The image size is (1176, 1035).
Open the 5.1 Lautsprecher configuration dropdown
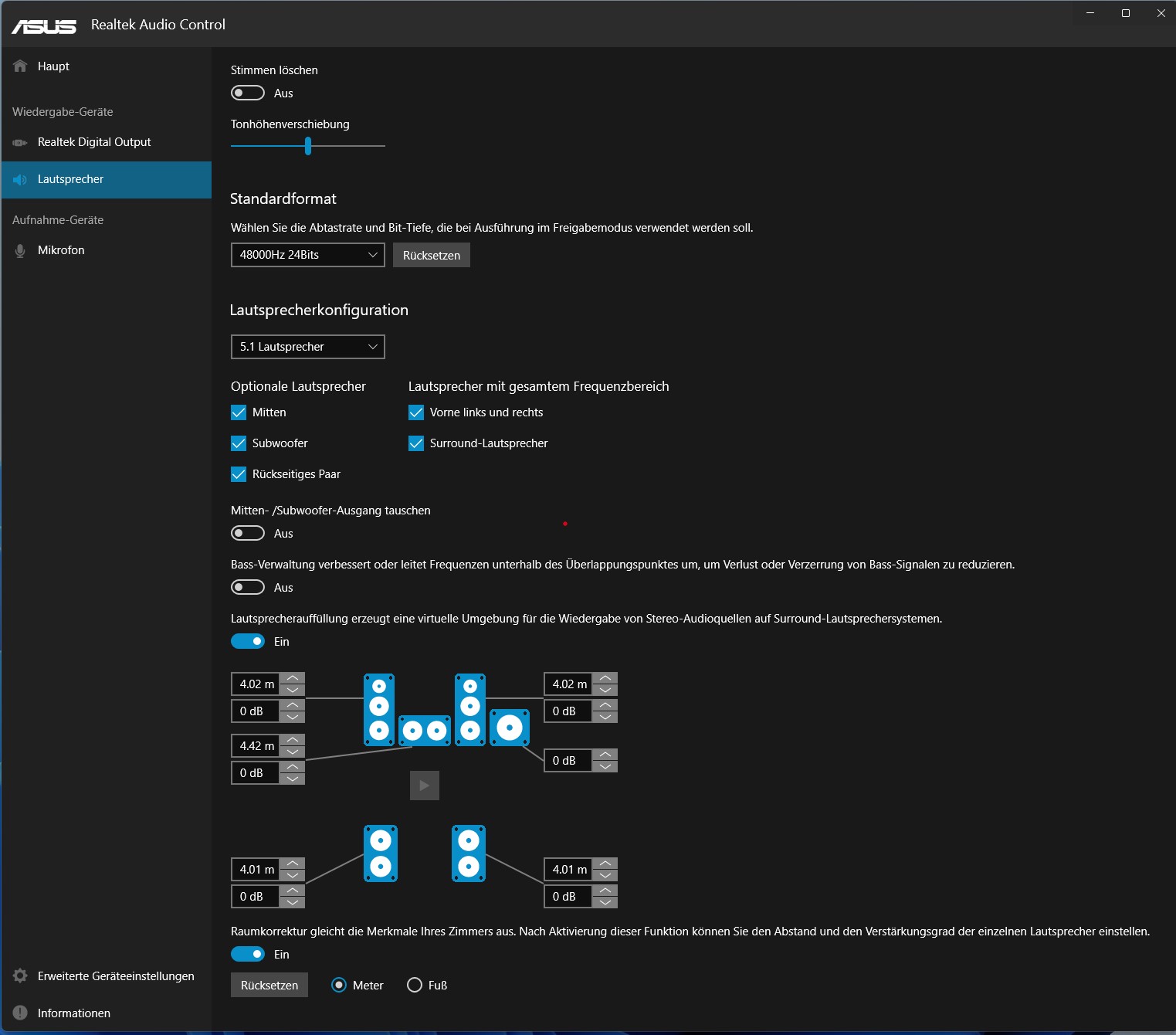pos(308,347)
